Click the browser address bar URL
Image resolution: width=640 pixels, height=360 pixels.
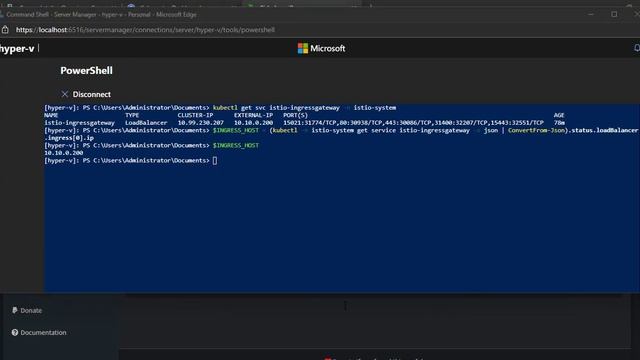tap(145, 30)
